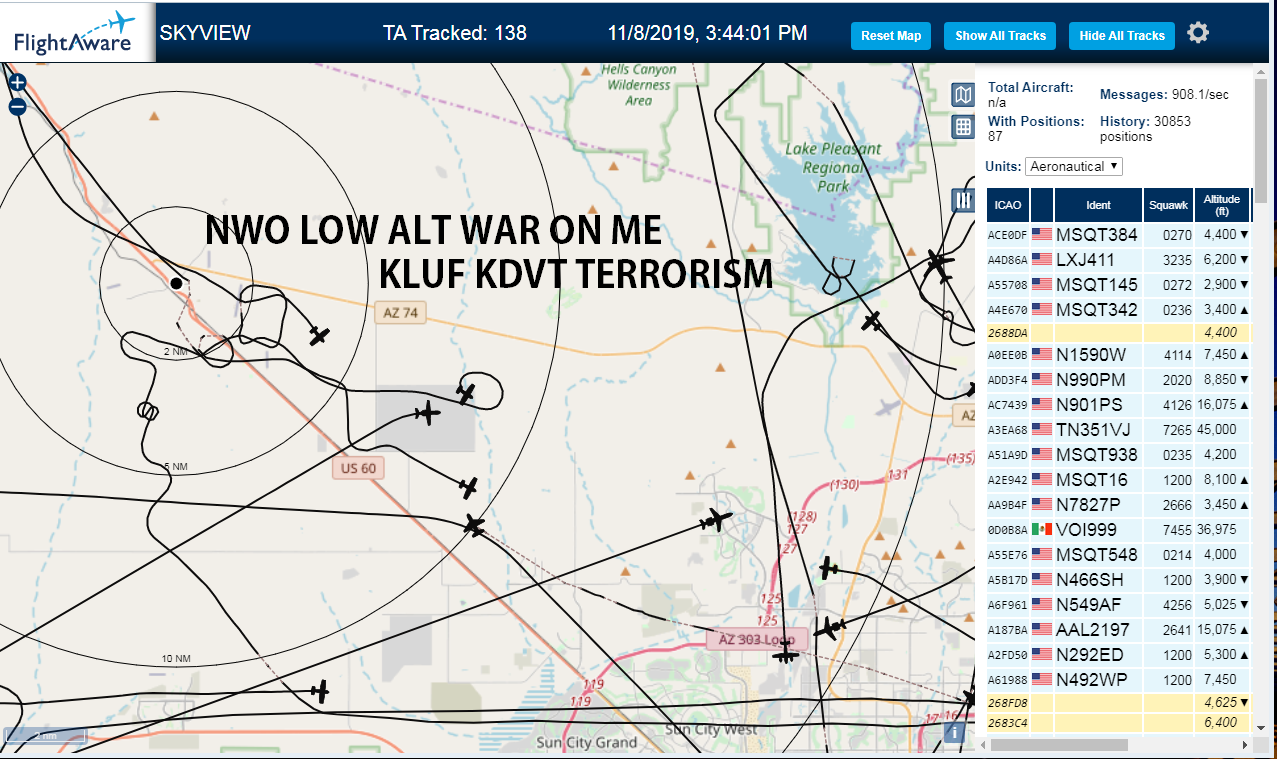Image resolution: width=1277 pixels, height=759 pixels.
Task: Sort table by ICAO column header
Action: click(x=1008, y=205)
